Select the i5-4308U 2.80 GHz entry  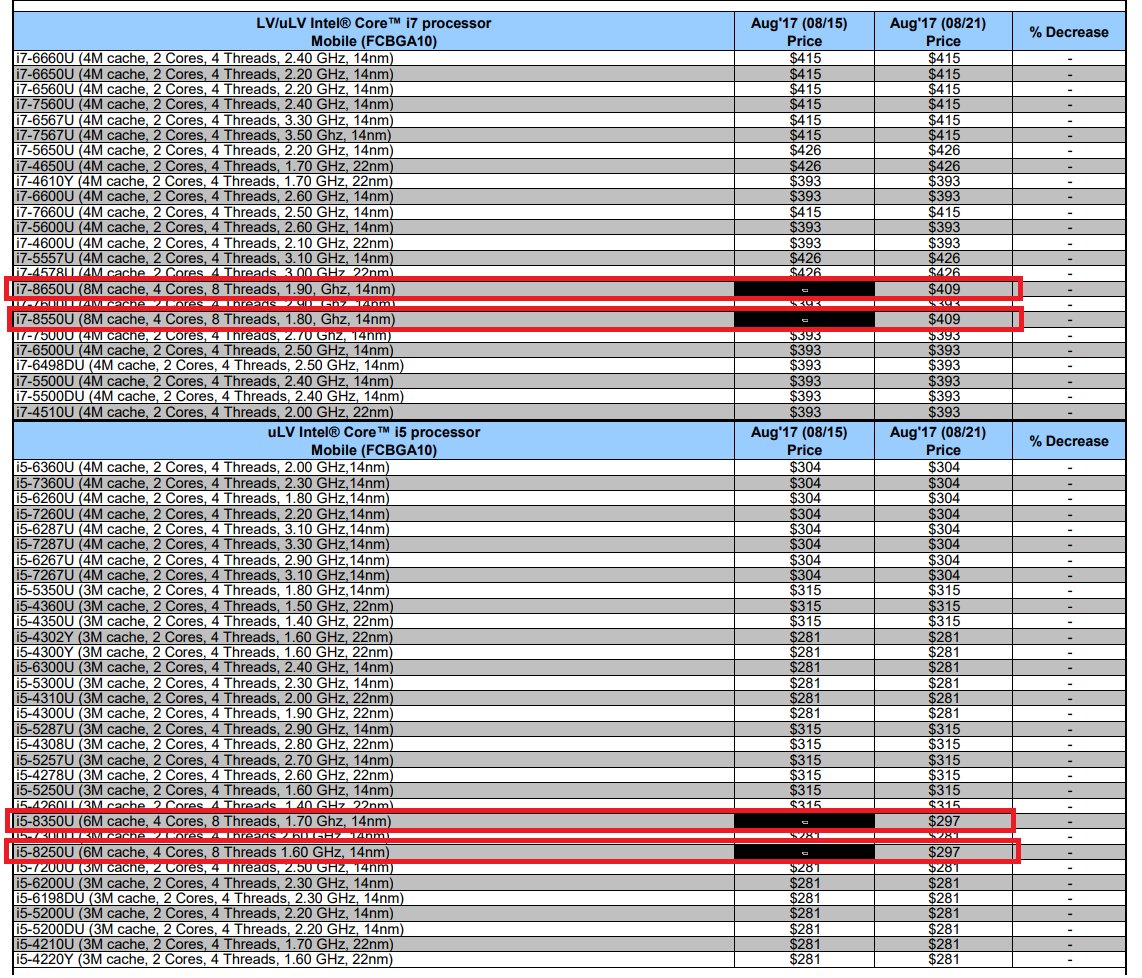pos(205,745)
